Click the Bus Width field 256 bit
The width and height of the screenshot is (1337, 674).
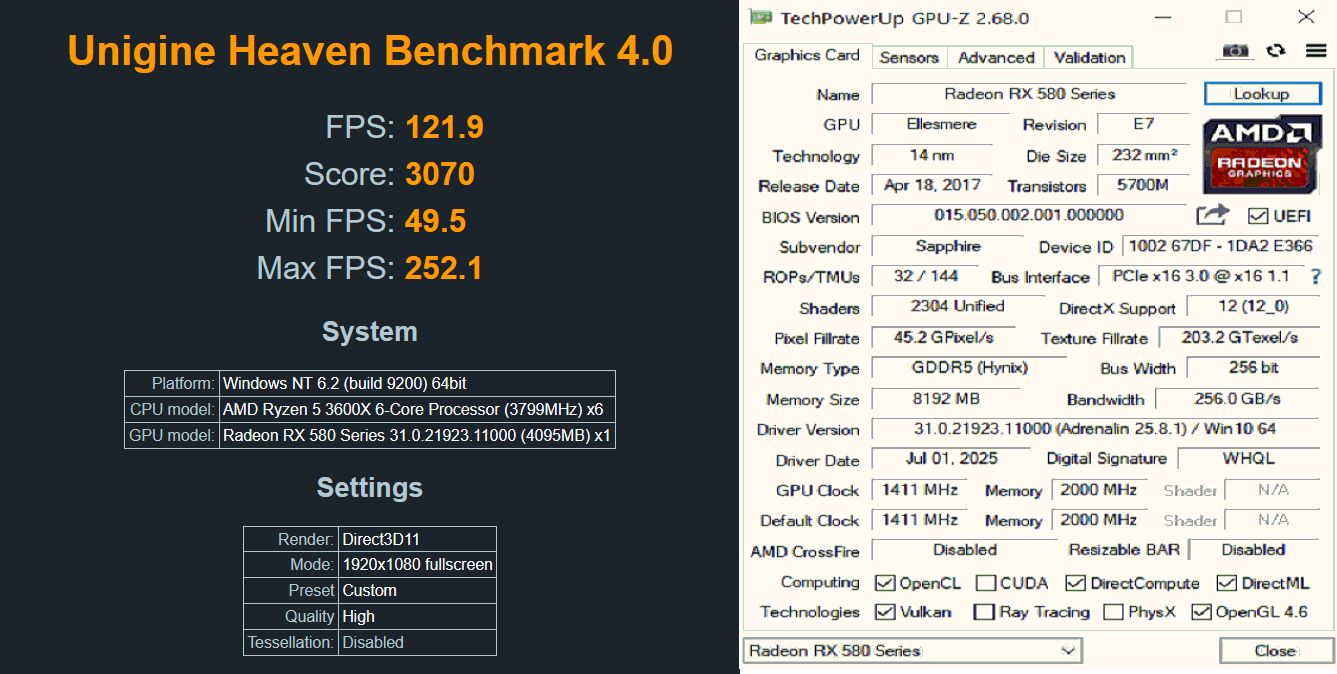(1254, 367)
